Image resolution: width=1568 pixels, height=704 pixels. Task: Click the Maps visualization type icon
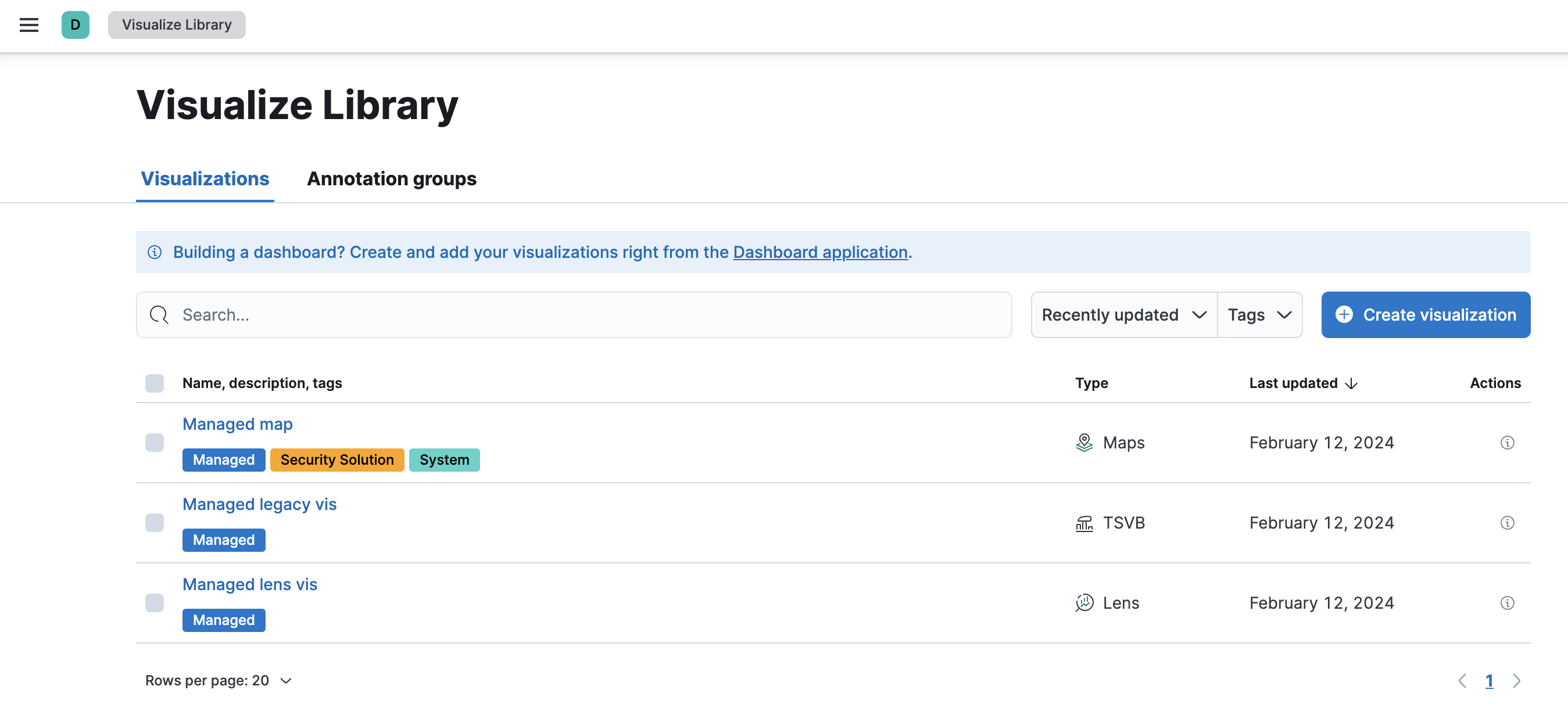point(1084,441)
